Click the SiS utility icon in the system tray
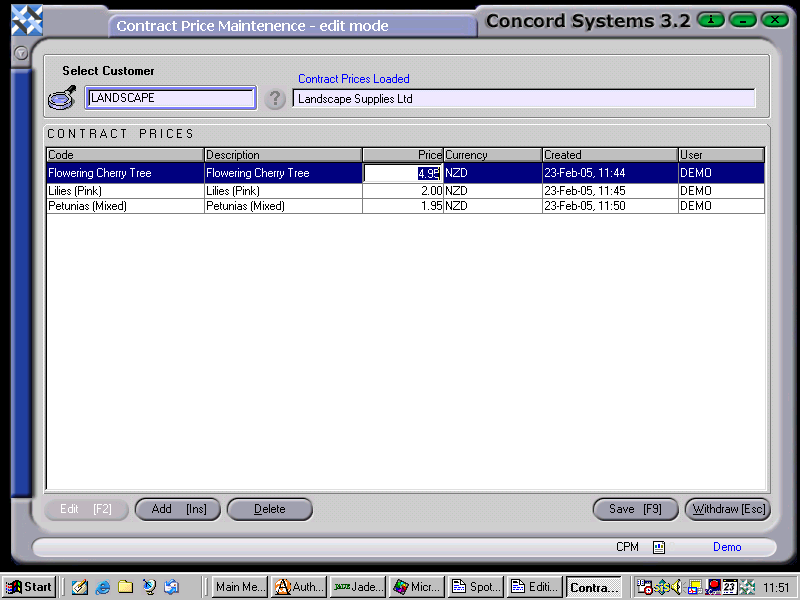 [x=663, y=587]
